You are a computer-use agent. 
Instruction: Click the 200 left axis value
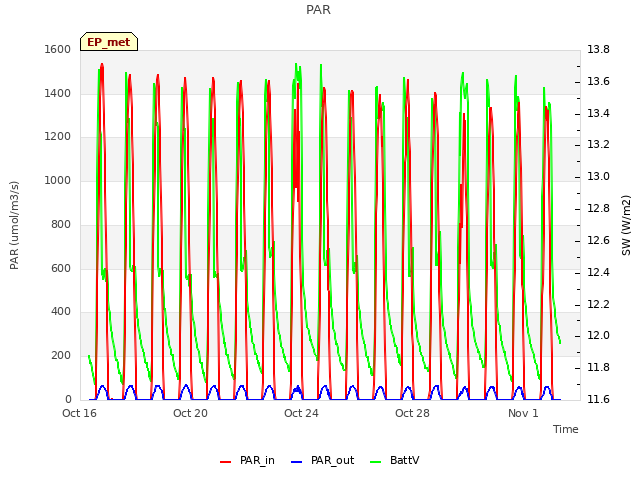point(61,356)
